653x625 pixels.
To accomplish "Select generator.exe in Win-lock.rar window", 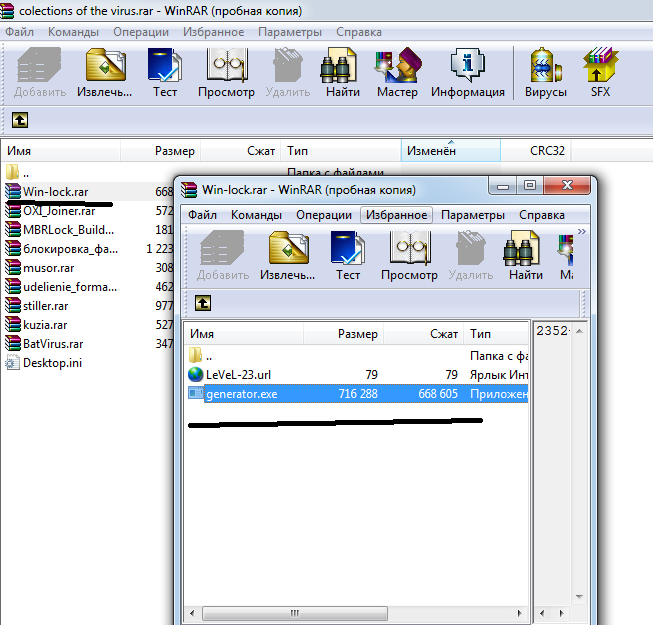I will pyautogui.click(x=357, y=393).
